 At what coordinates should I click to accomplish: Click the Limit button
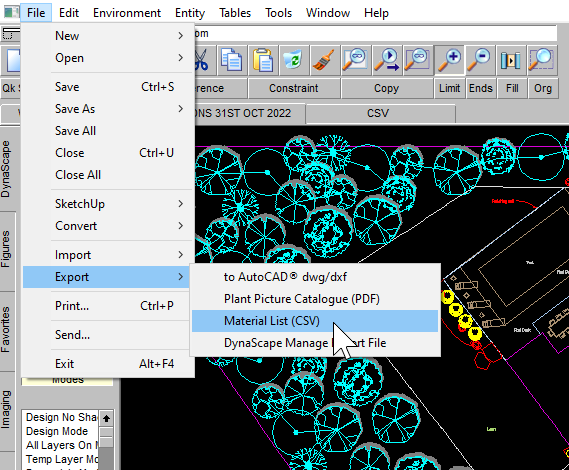coord(450,88)
